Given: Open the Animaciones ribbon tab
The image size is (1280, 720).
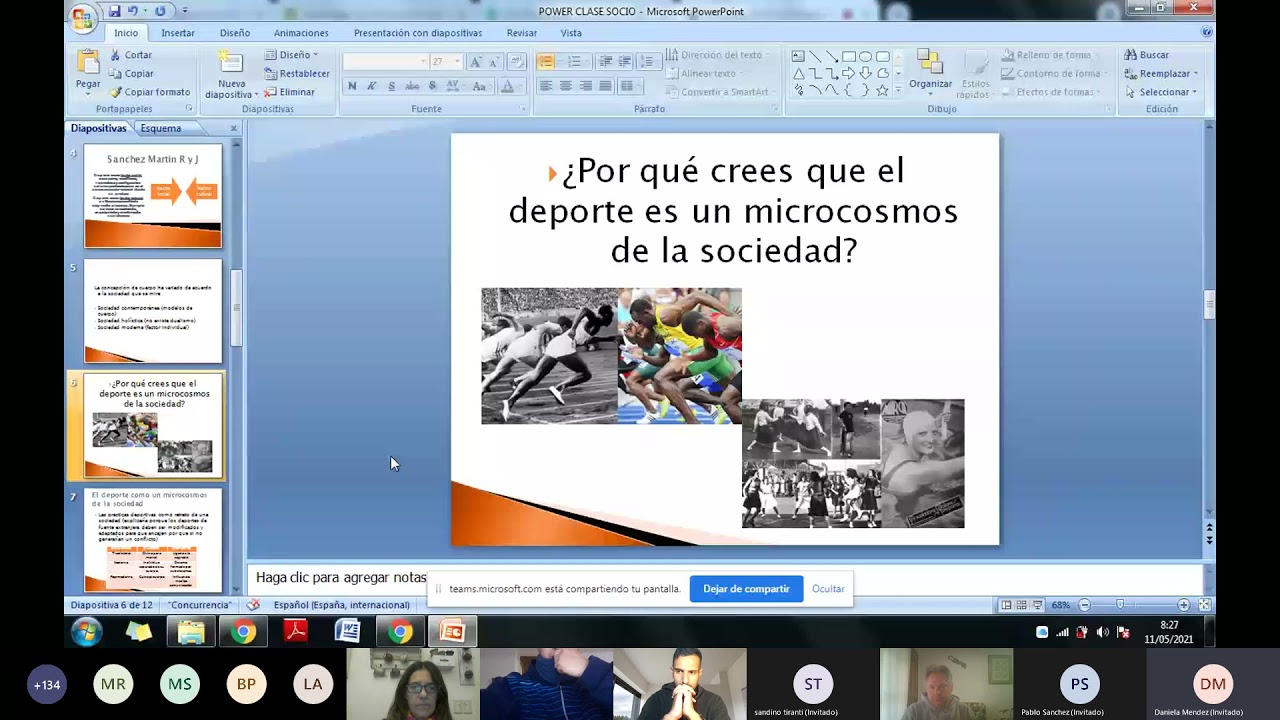Looking at the screenshot, I should click(301, 33).
